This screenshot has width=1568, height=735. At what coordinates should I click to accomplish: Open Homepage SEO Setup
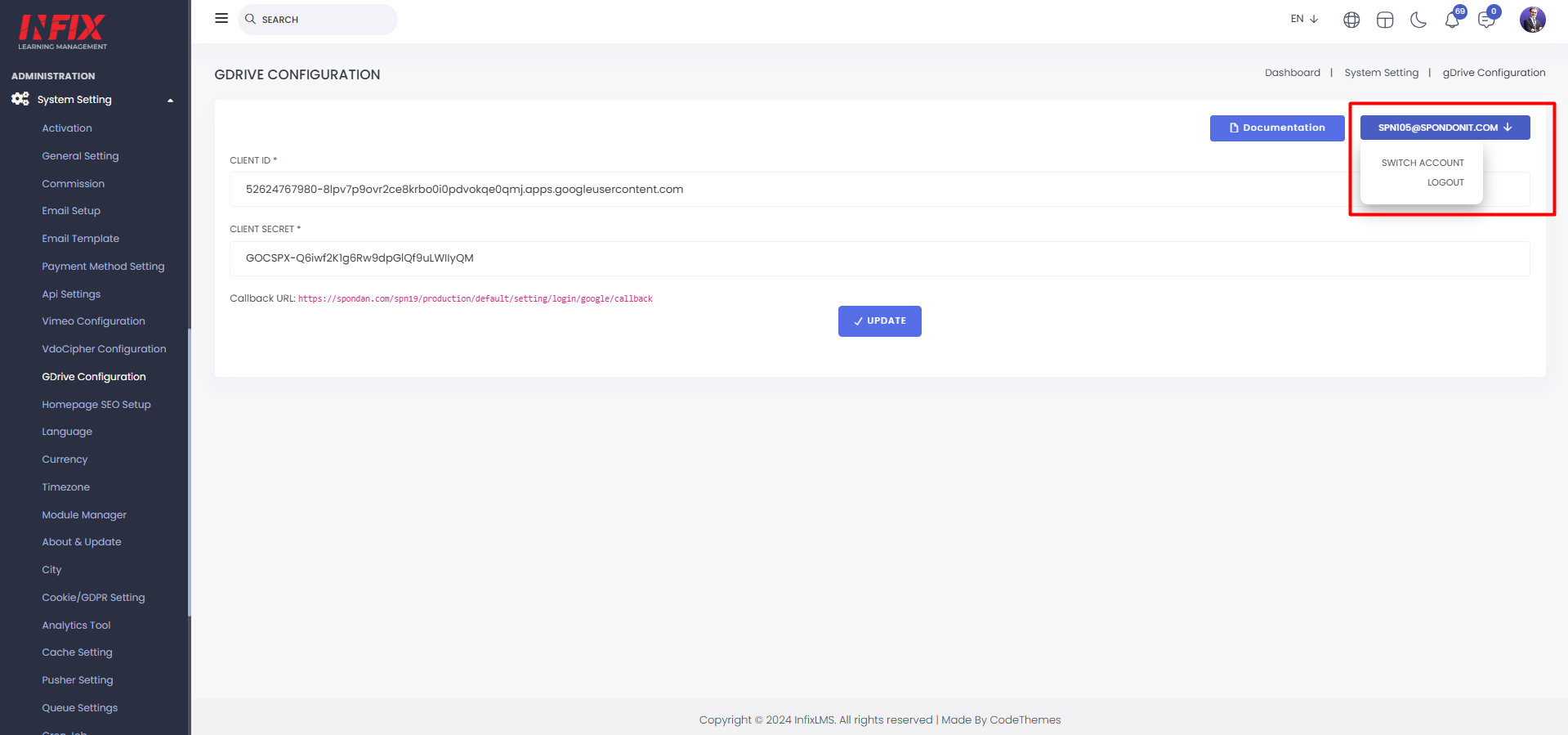(x=96, y=405)
